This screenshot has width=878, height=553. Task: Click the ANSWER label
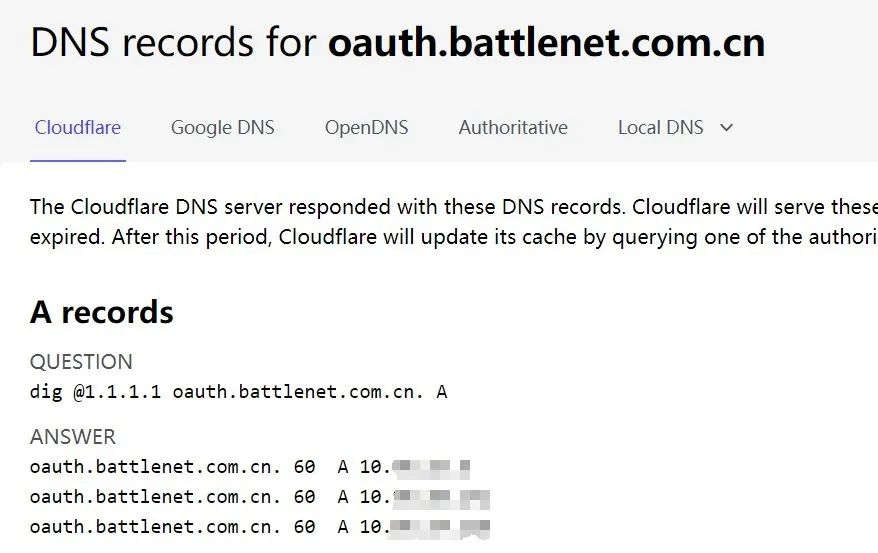pos(73,437)
